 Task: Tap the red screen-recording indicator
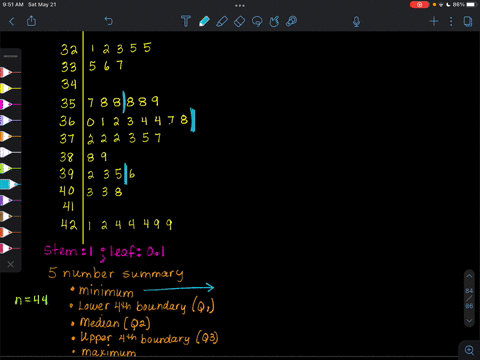(419, 5)
